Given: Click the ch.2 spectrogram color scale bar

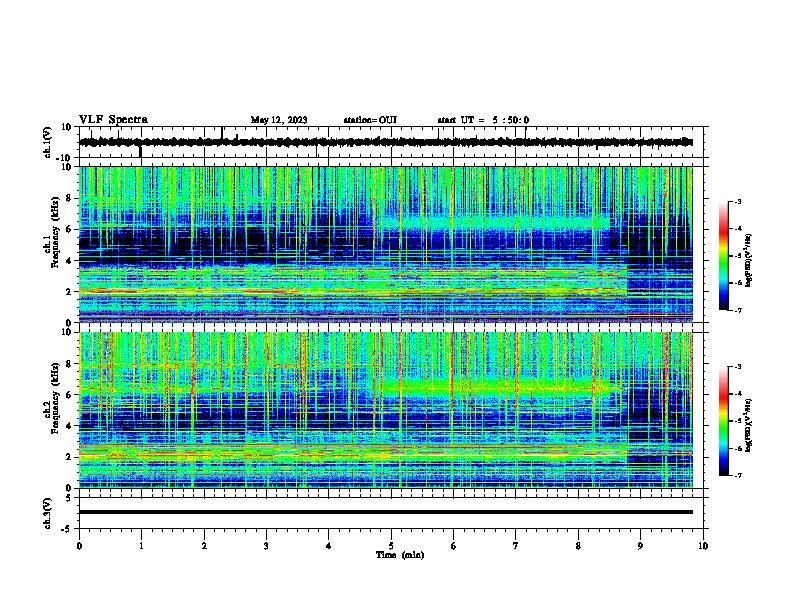Looking at the screenshot, I should pos(724,421).
